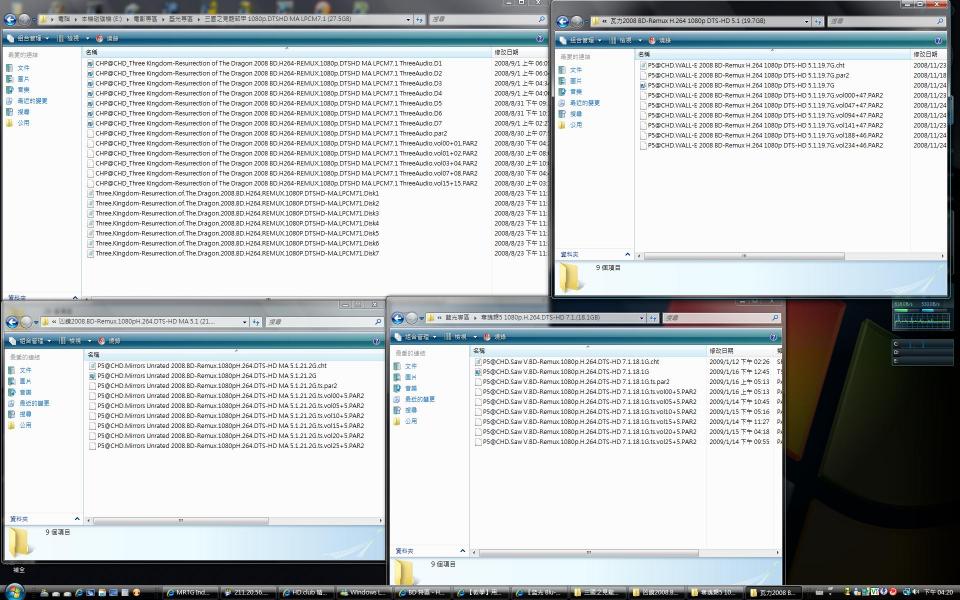Open the Start menu orb
The height and width of the screenshot is (600, 960).
(x=12, y=591)
